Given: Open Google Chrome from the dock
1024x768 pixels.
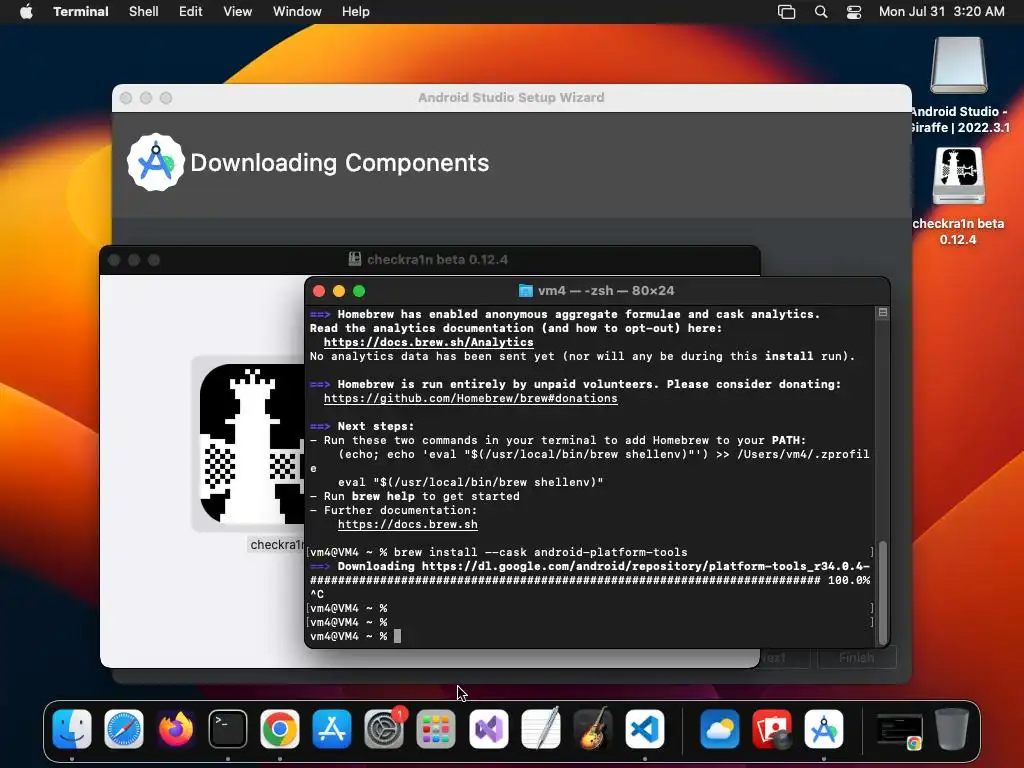Looking at the screenshot, I should [280, 729].
